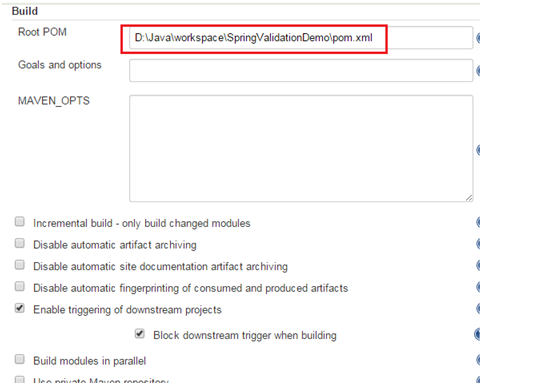Open help for site documentation artifact archiving

[x=478, y=265]
